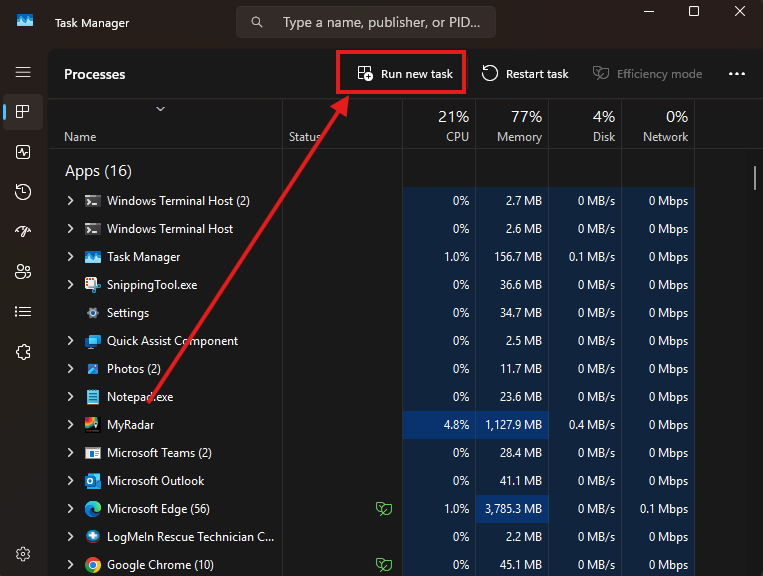
Task: Click efficiency leaf icon on Google Chrome row
Action: 384,565
